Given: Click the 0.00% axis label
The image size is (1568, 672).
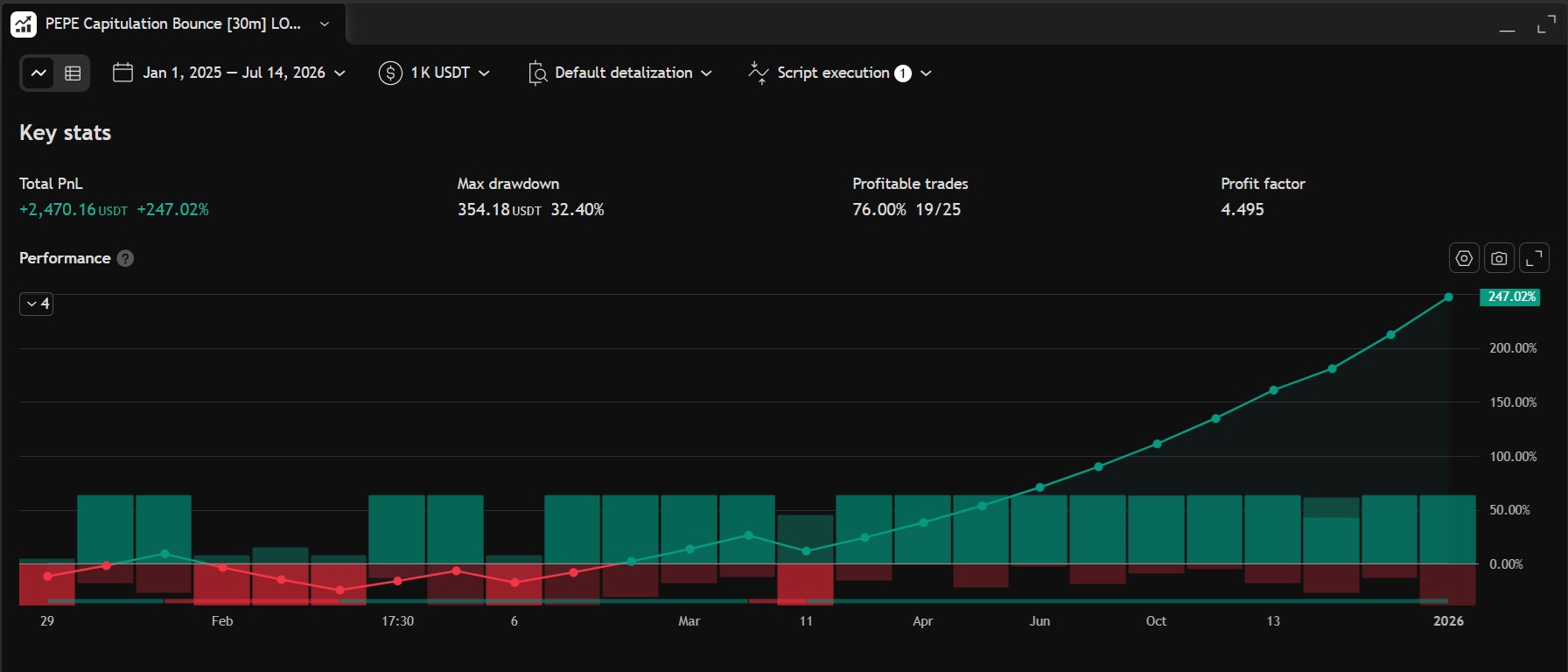Looking at the screenshot, I should 1507,564.
